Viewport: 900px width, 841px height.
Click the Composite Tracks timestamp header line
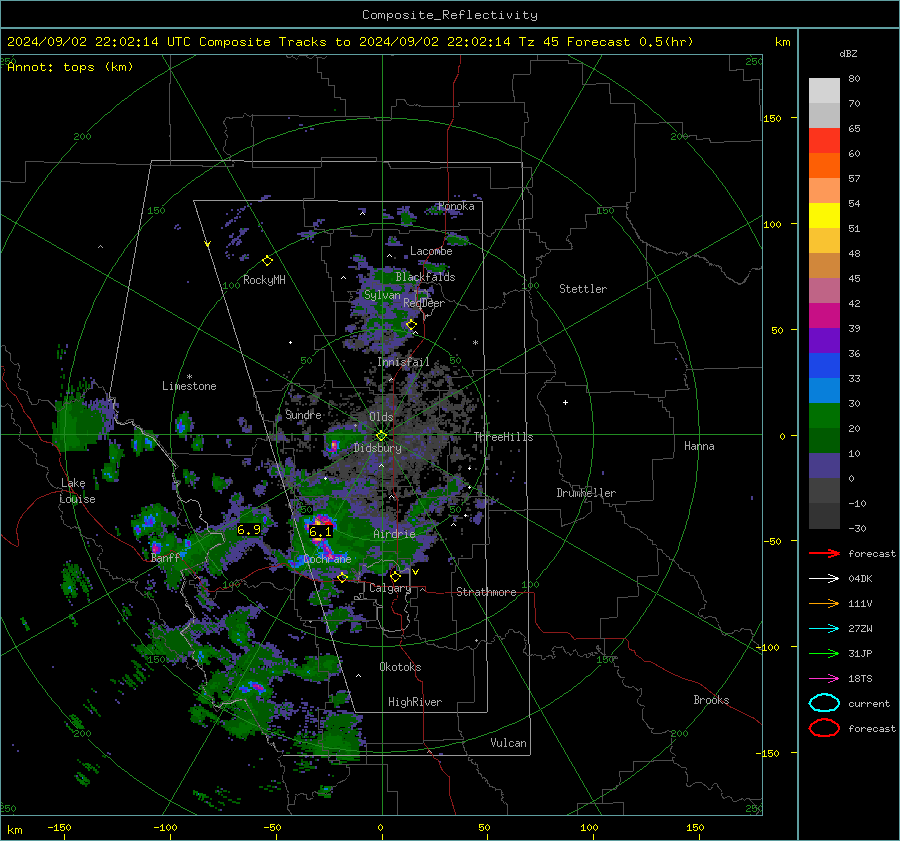350,42
